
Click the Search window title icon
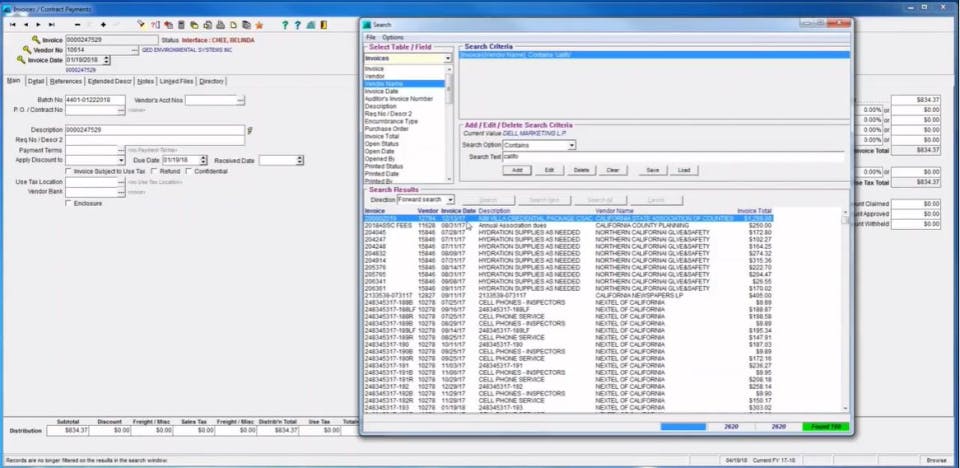[367, 25]
